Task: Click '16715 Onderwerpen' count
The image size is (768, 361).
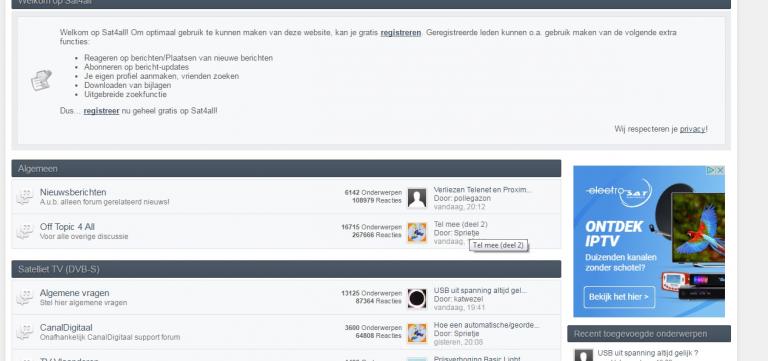Action: tap(371, 227)
